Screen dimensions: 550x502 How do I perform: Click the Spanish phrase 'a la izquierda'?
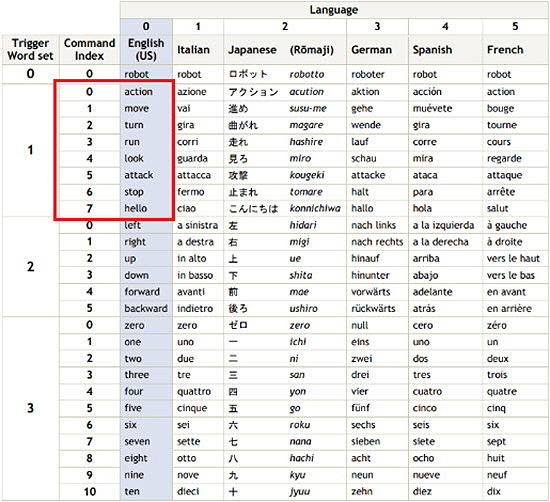pos(443,226)
